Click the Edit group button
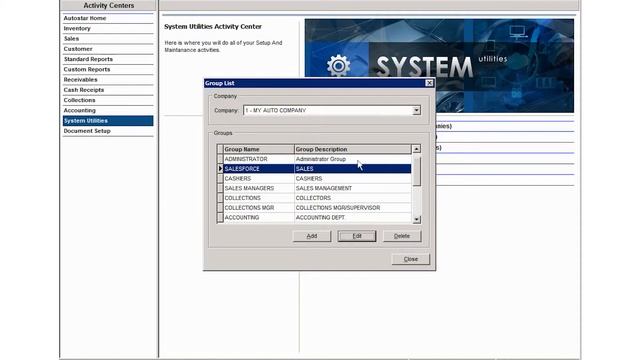This screenshot has width=640, height=360. (x=357, y=236)
